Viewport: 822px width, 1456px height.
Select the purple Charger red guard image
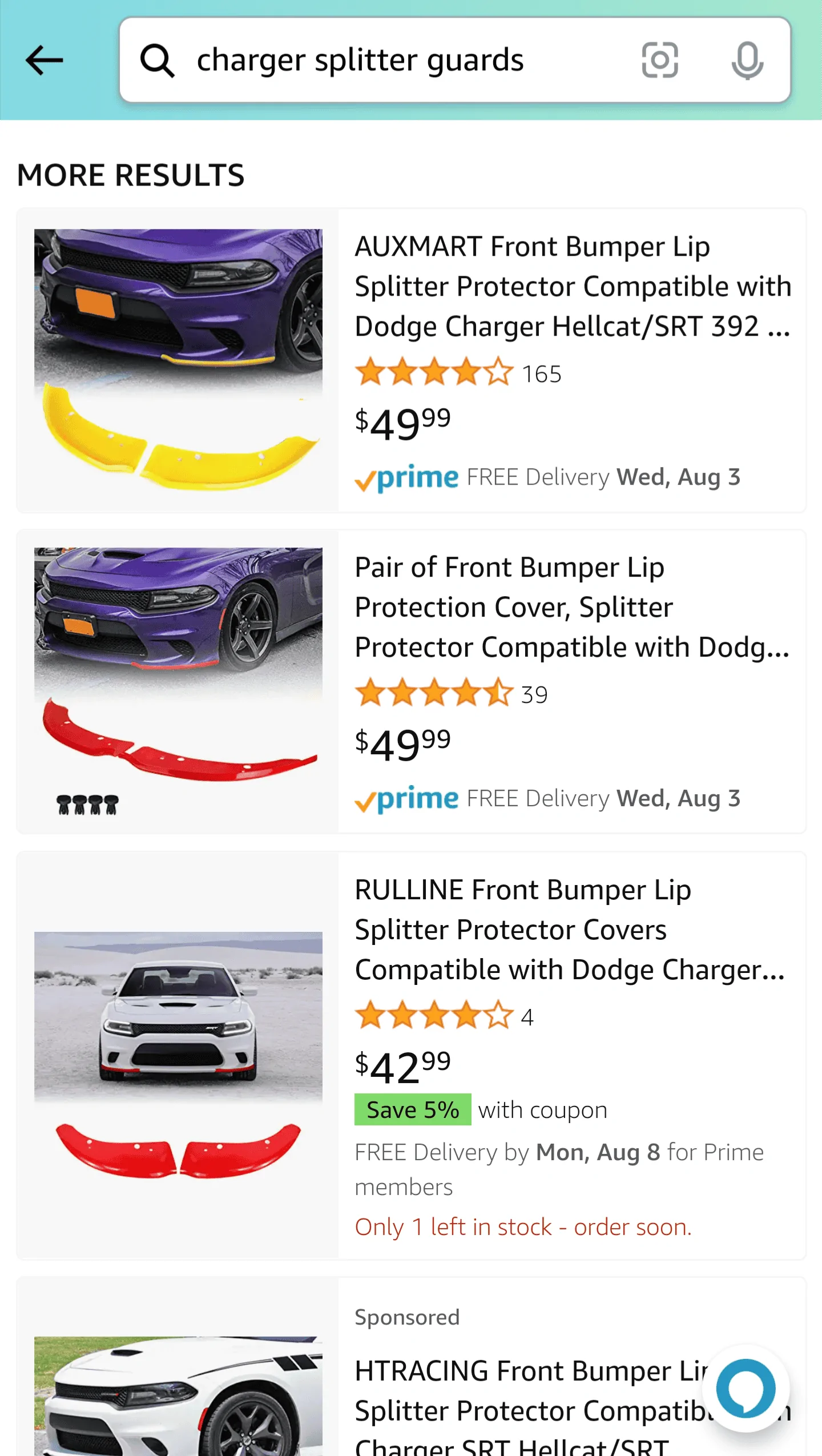[x=178, y=682]
